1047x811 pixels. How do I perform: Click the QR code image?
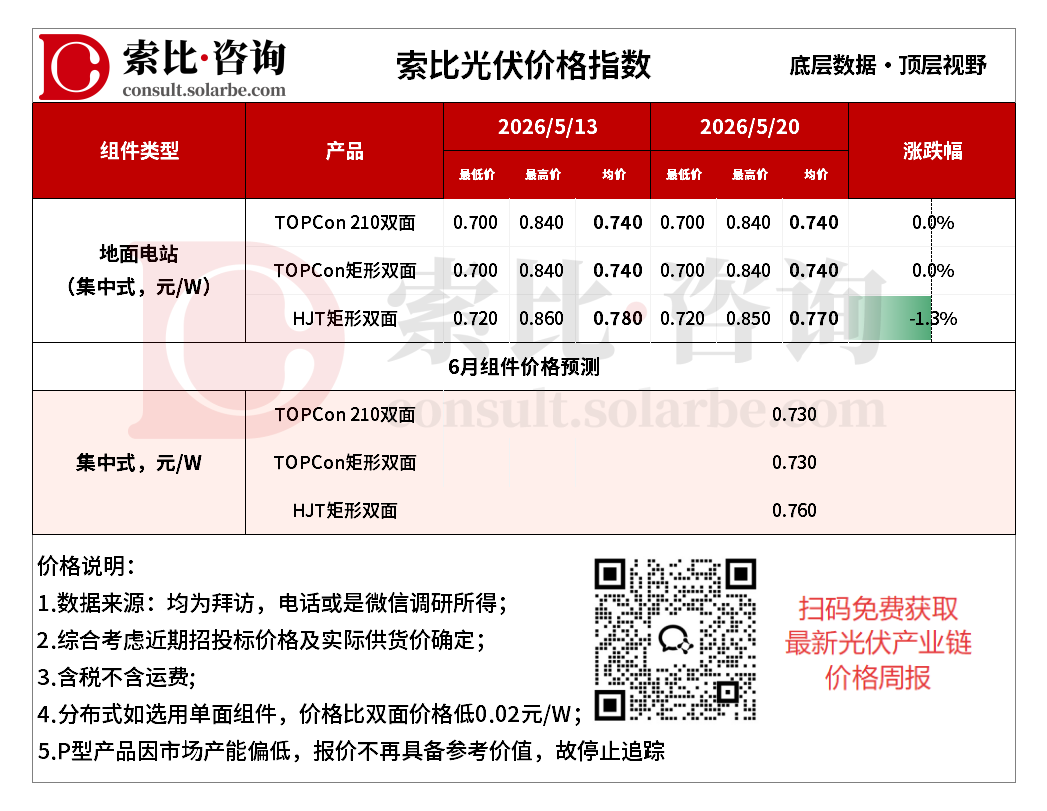(x=675, y=639)
